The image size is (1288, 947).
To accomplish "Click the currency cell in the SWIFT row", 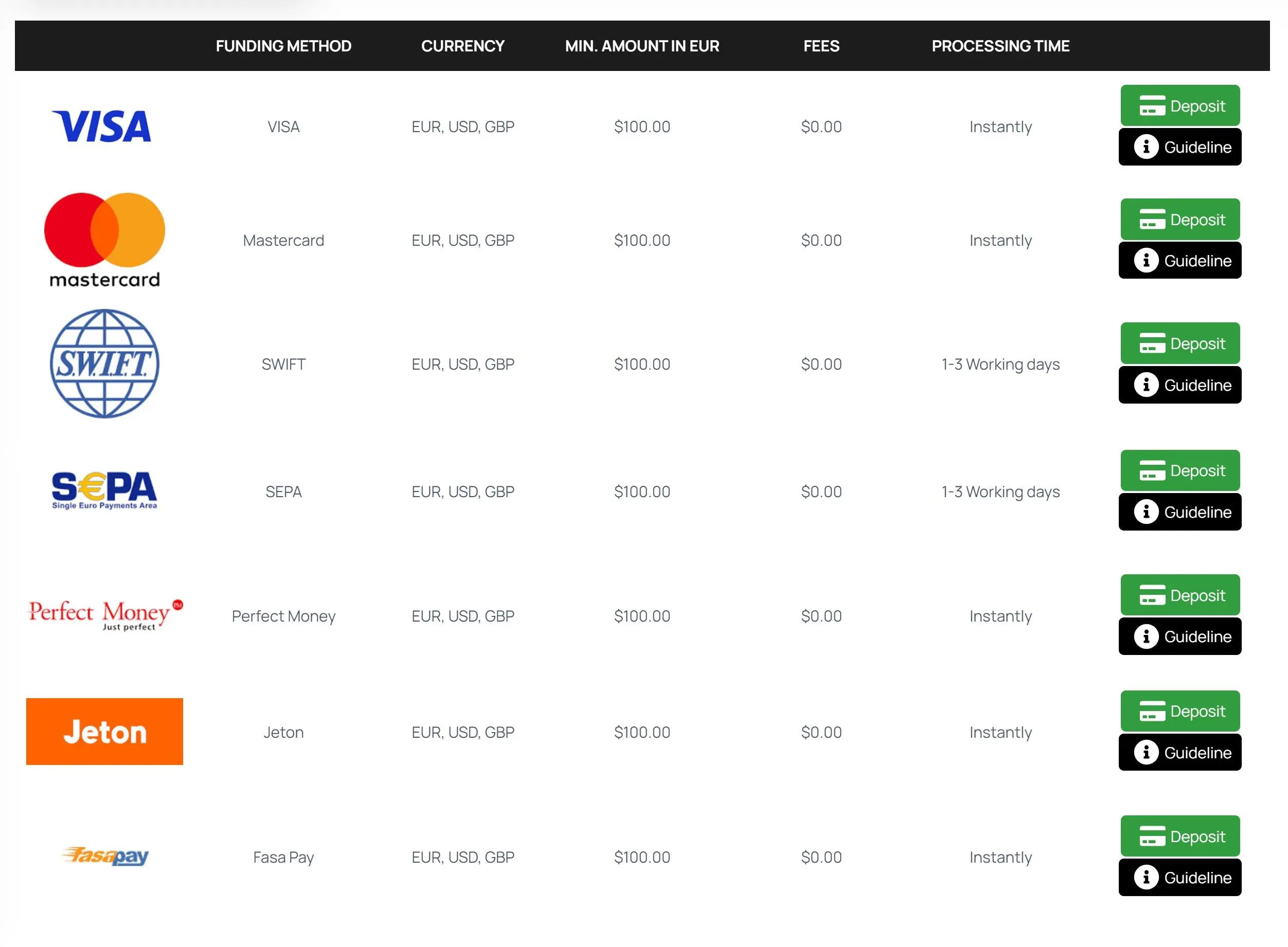I will (x=463, y=364).
